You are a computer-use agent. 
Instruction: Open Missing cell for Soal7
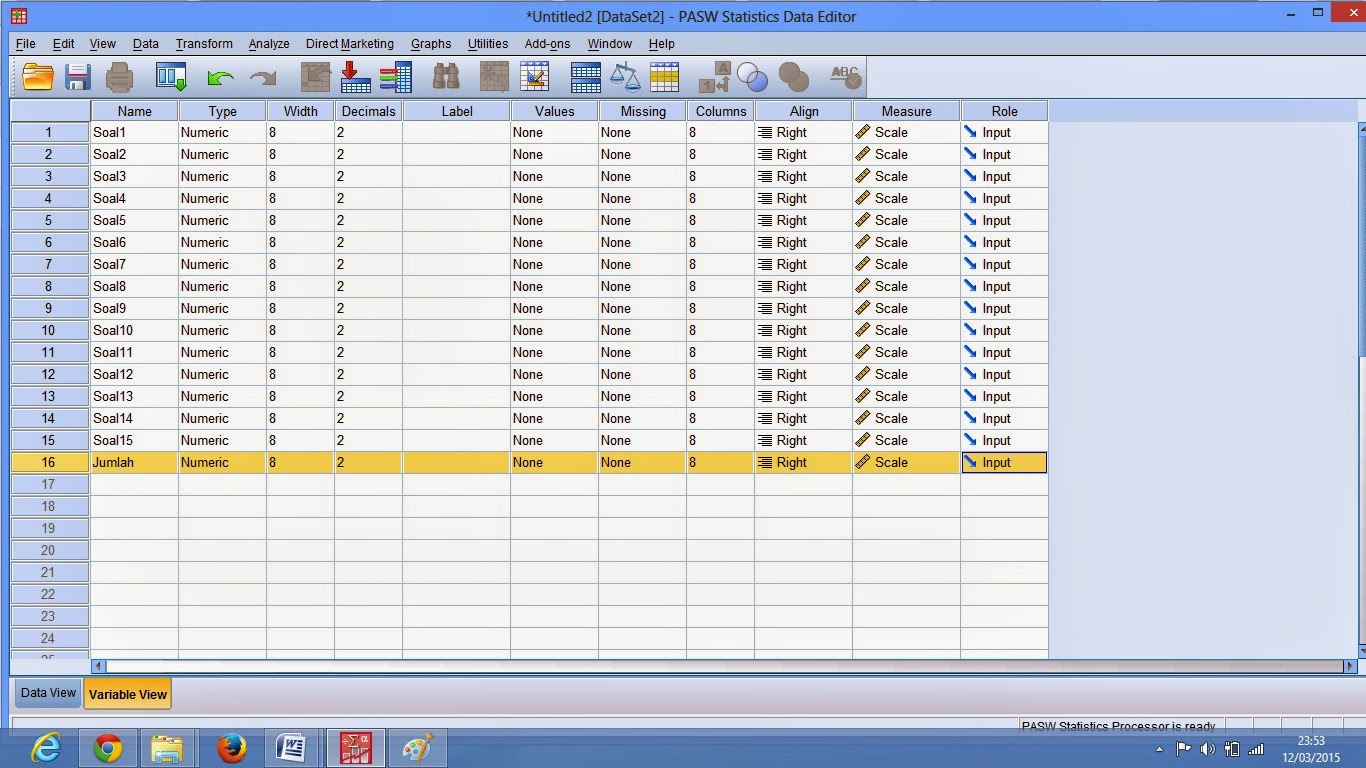pos(642,264)
